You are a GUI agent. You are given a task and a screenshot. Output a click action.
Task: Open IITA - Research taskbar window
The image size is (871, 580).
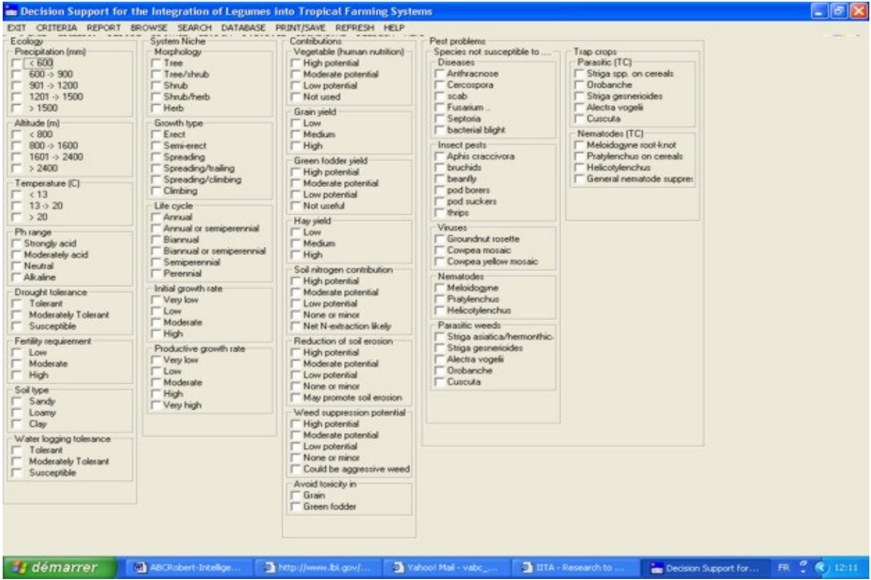tap(573, 568)
